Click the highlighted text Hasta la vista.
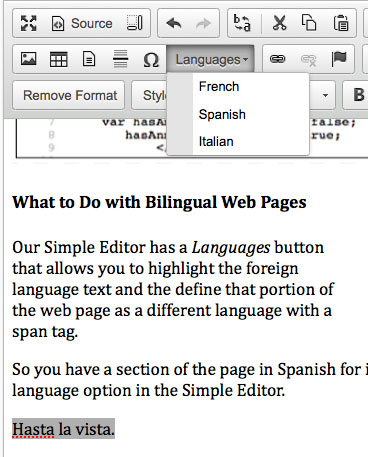The height and width of the screenshot is (457, 368). (x=63, y=429)
